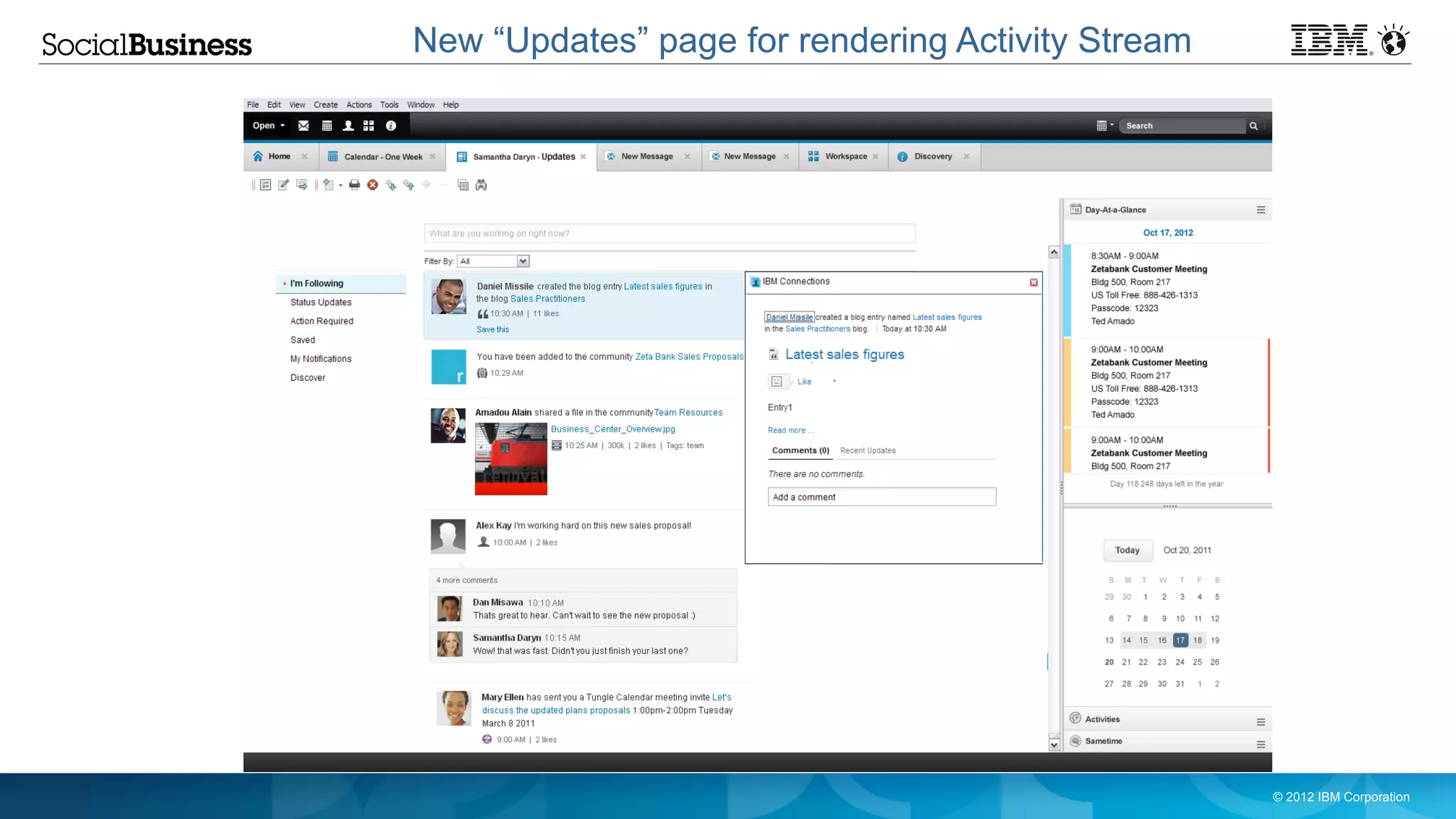Viewport: 1456px width, 819px height.
Task: Open the Activities panel menu
Action: tap(1260, 722)
